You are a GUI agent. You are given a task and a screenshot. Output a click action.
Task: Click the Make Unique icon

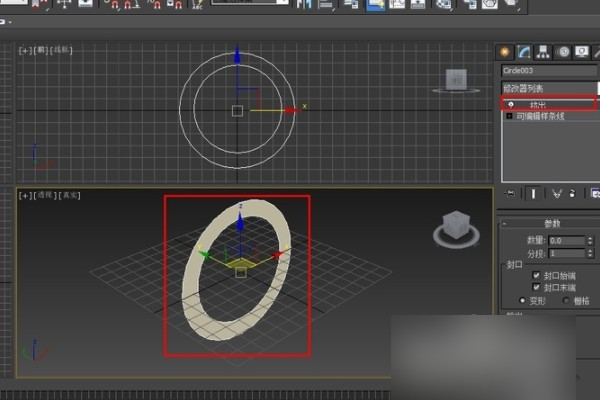pos(557,194)
